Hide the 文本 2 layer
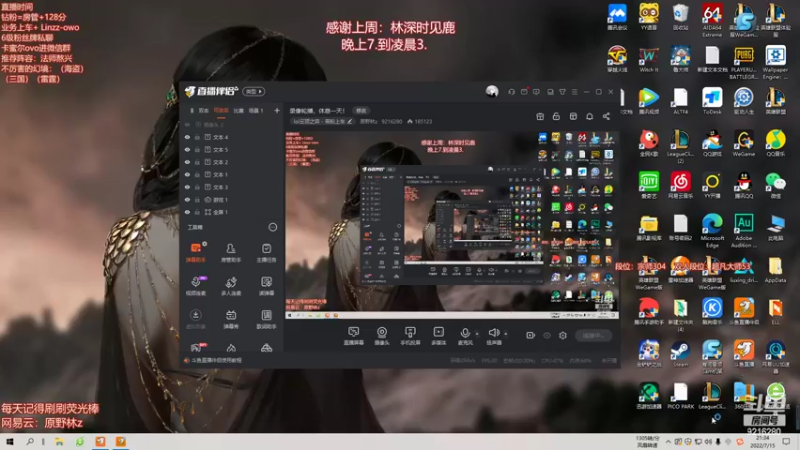This screenshot has height=450, width=800. tap(187, 162)
